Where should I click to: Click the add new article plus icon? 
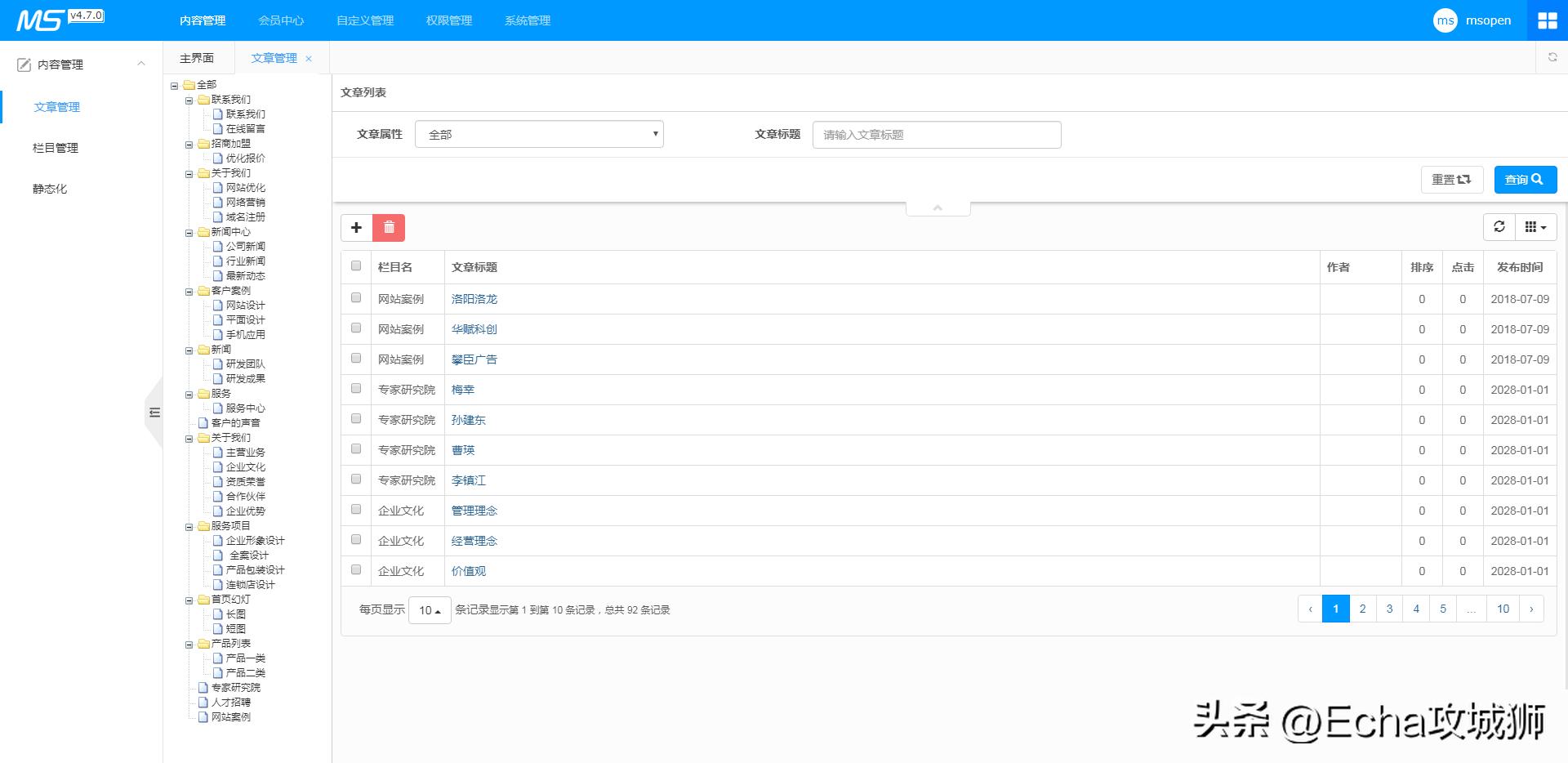click(x=357, y=228)
